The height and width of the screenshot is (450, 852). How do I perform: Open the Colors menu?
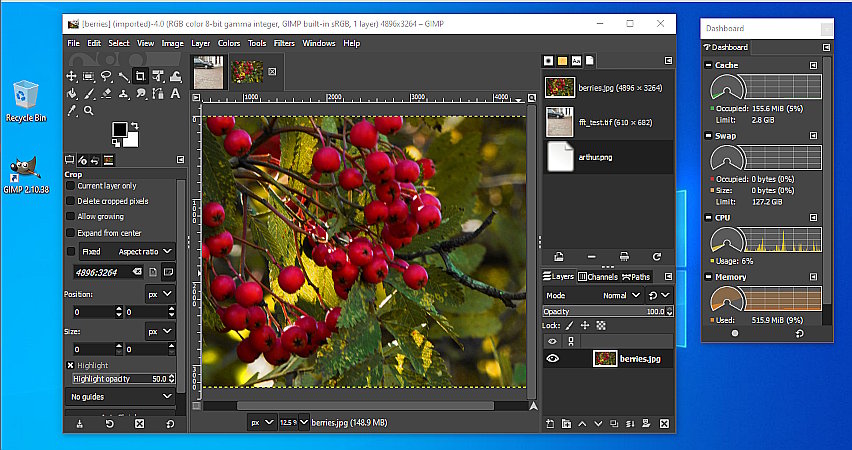click(229, 43)
